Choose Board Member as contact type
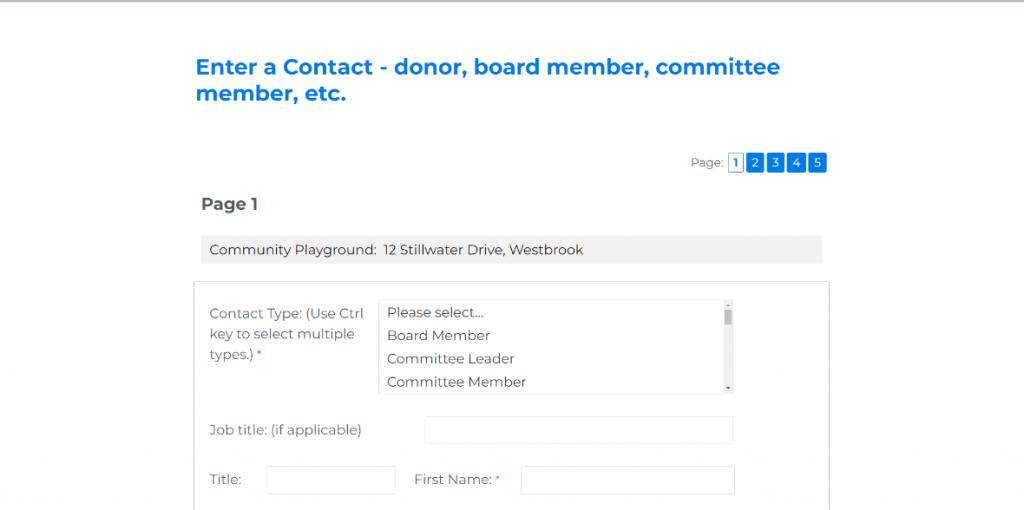Screen dimensions: 1024x510 point(438,335)
